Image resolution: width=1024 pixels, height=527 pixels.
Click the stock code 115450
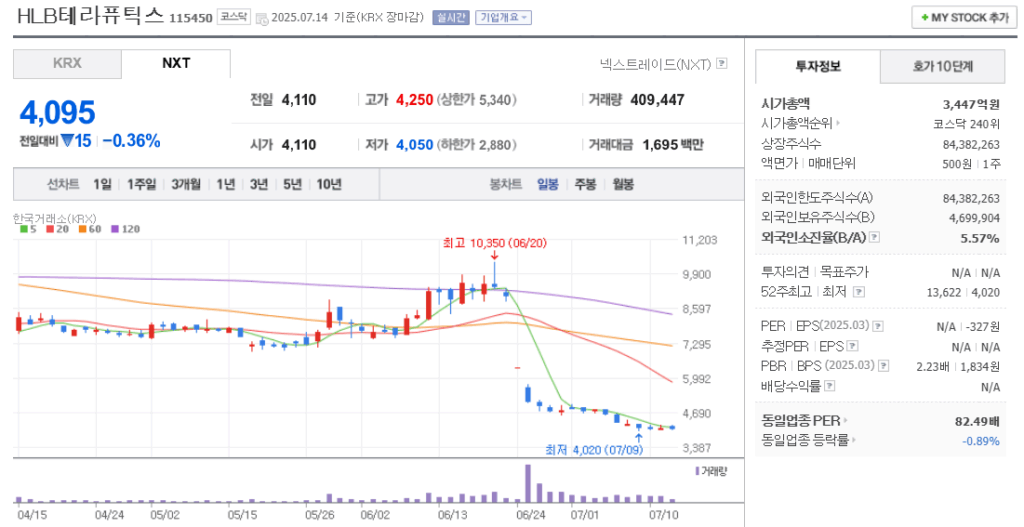tap(191, 18)
